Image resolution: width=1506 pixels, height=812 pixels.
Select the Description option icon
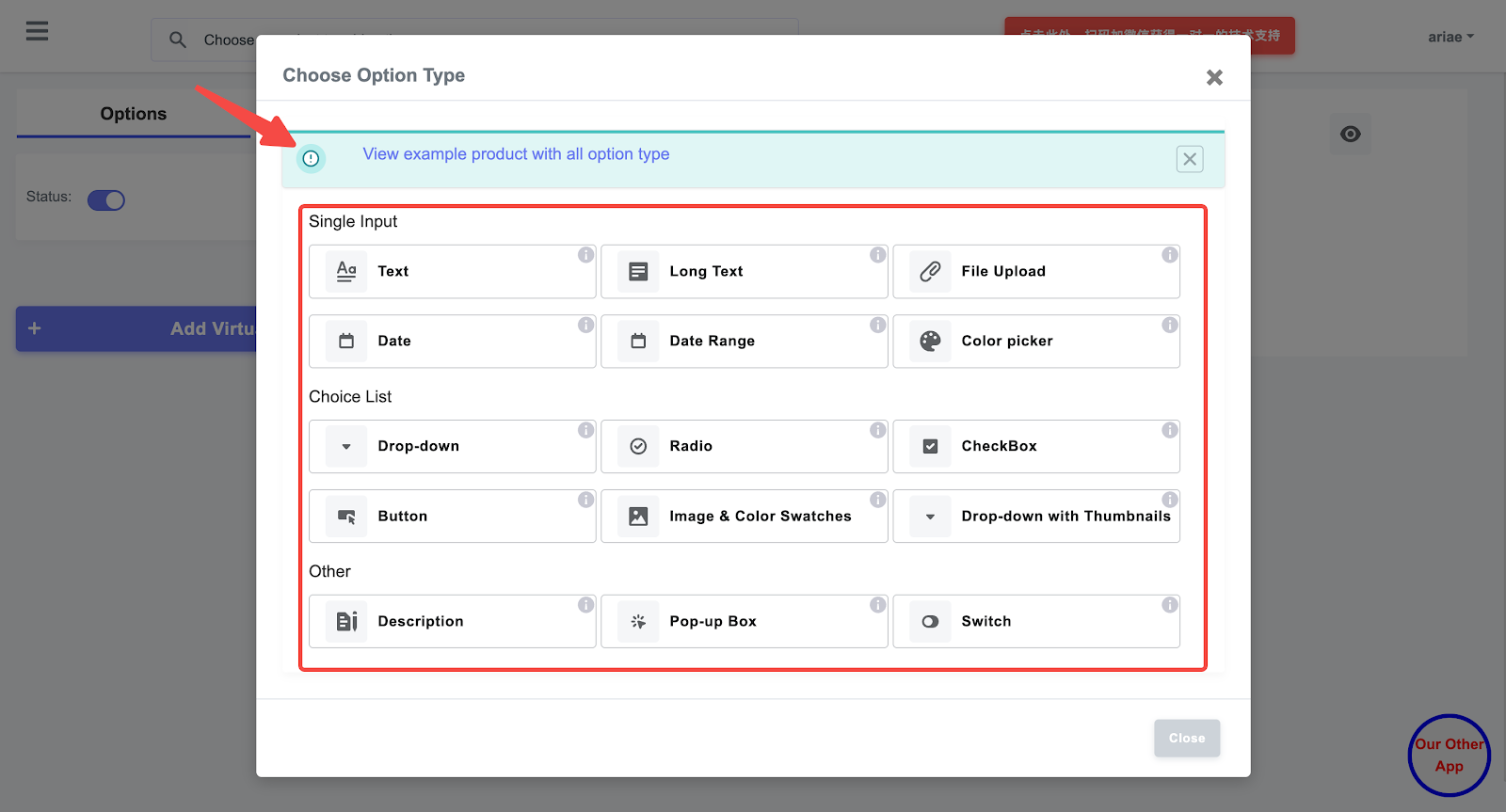point(346,622)
